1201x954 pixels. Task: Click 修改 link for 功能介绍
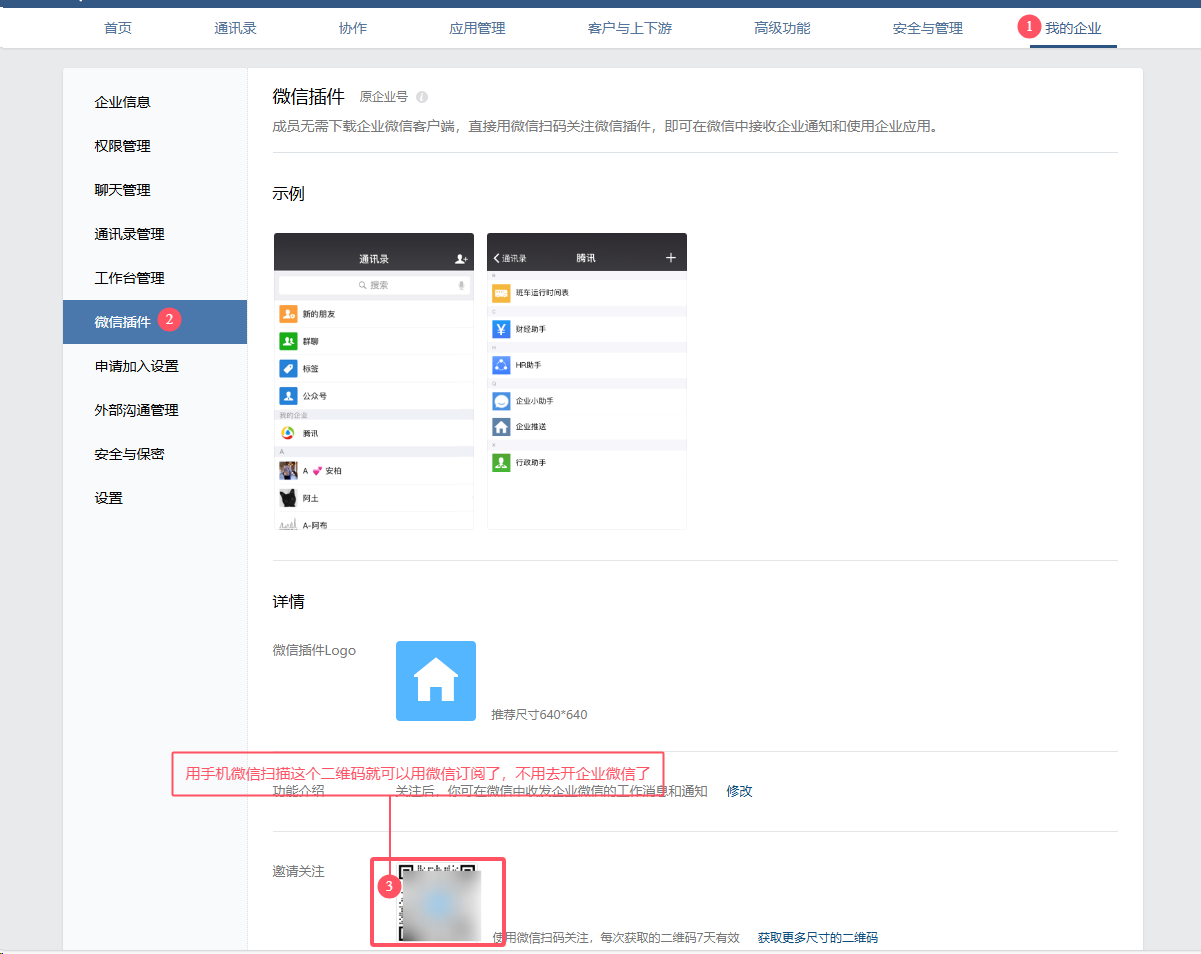(739, 791)
